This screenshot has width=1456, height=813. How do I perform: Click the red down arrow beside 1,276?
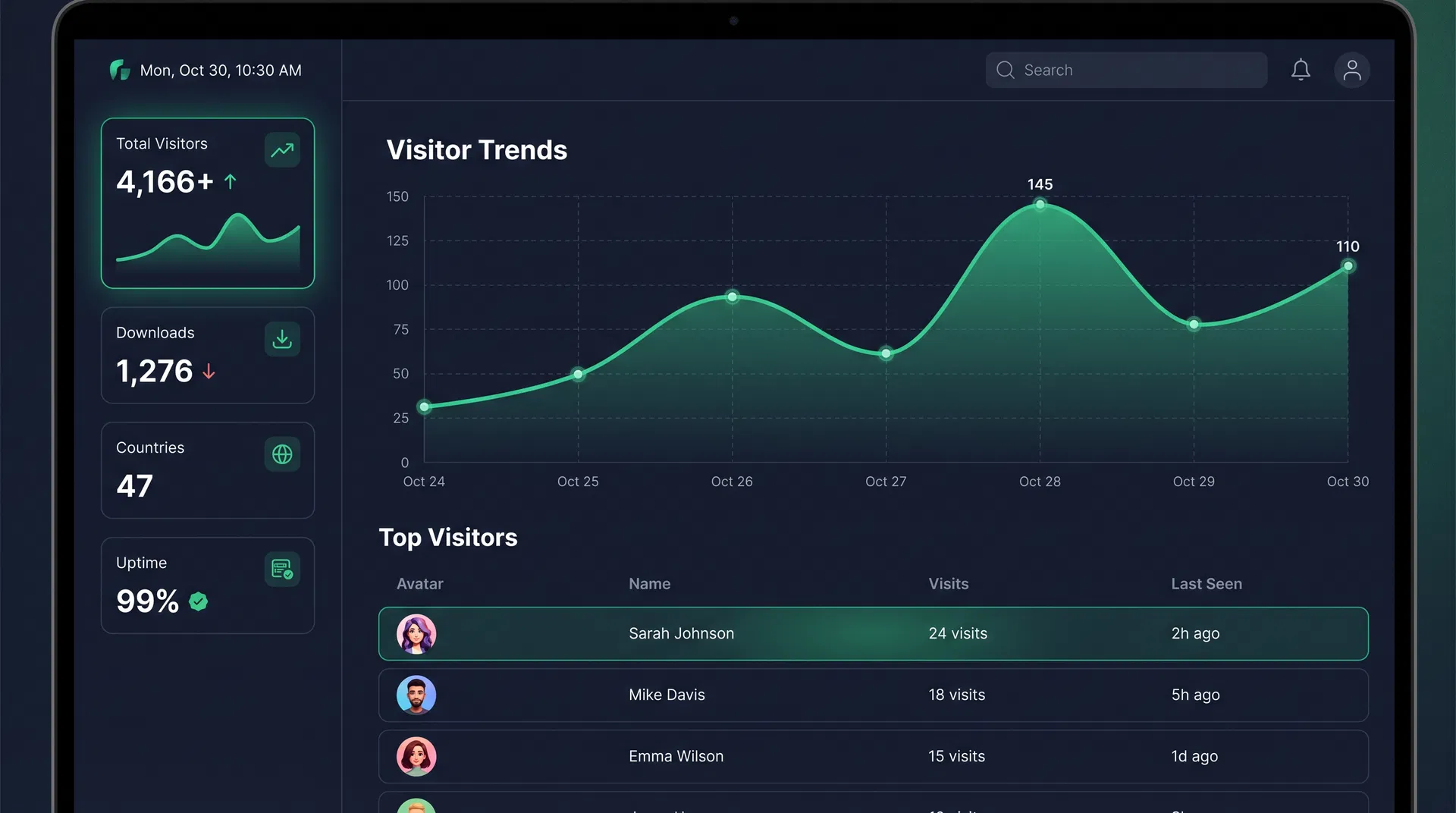209,372
